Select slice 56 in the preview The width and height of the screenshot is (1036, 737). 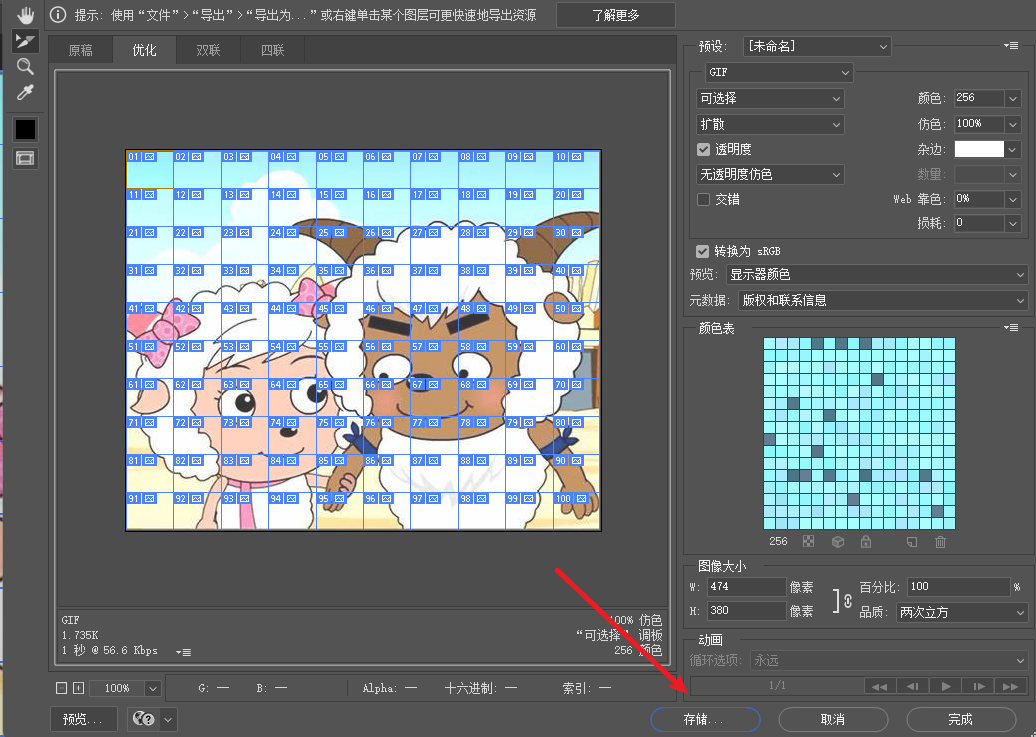(387, 360)
